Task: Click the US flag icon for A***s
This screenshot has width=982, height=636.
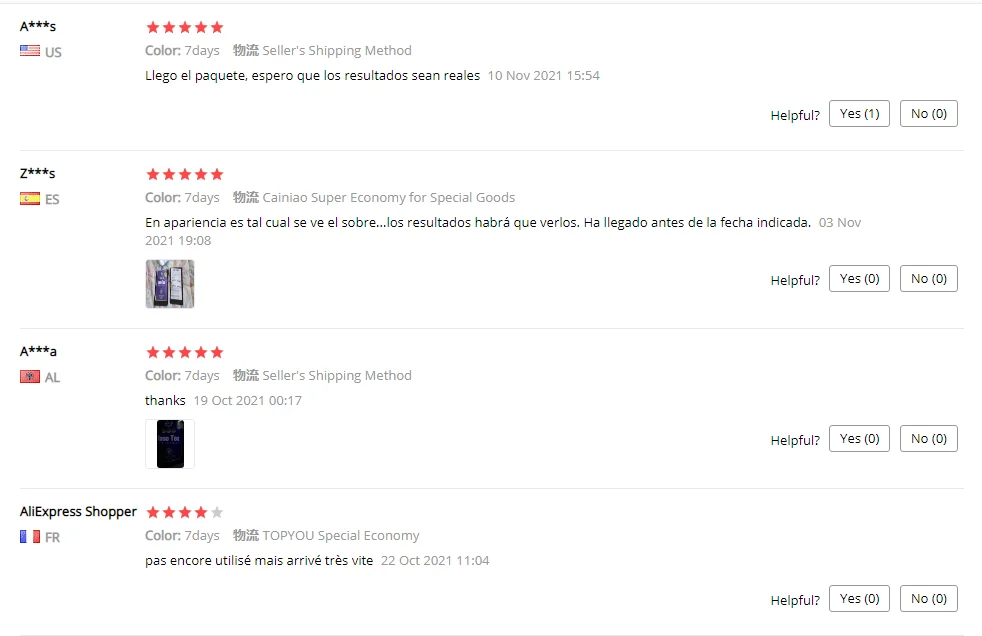Action: tap(29, 51)
